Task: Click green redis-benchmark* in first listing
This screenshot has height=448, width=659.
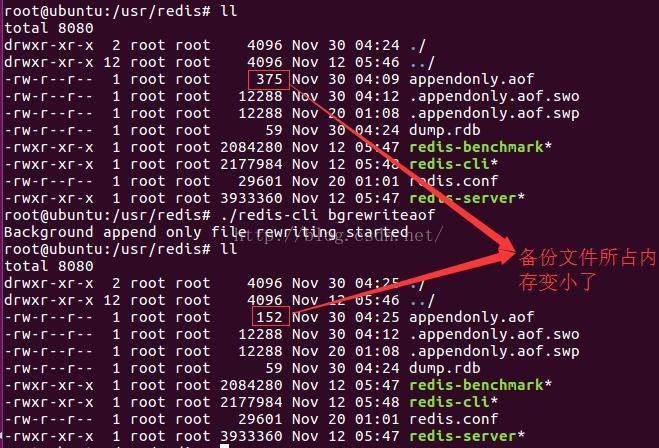Action: point(480,147)
